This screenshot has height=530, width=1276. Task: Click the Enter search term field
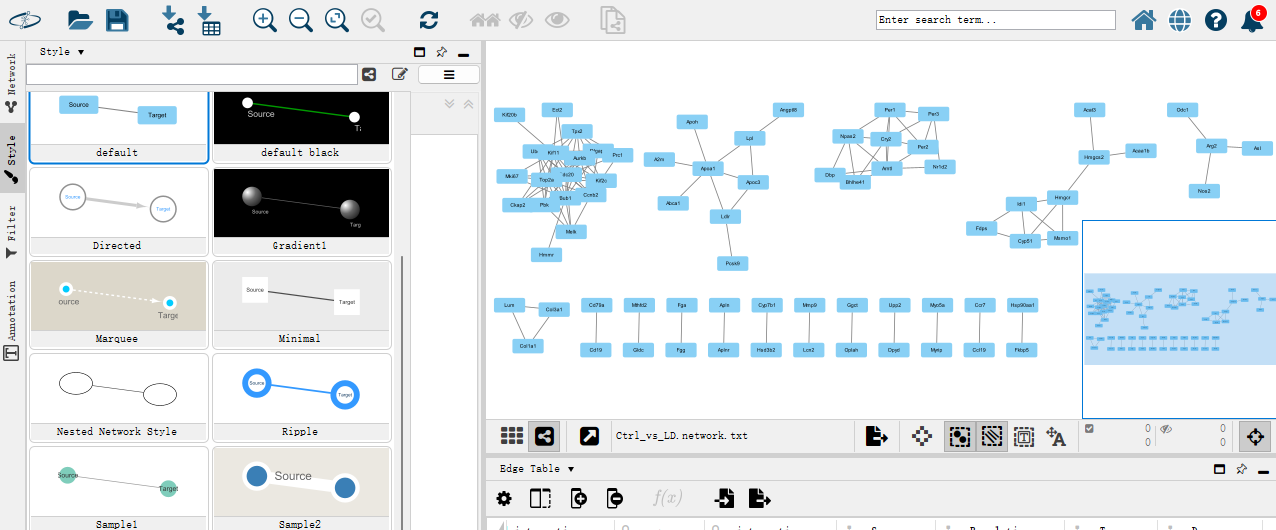pyautogui.click(x=995, y=20)
